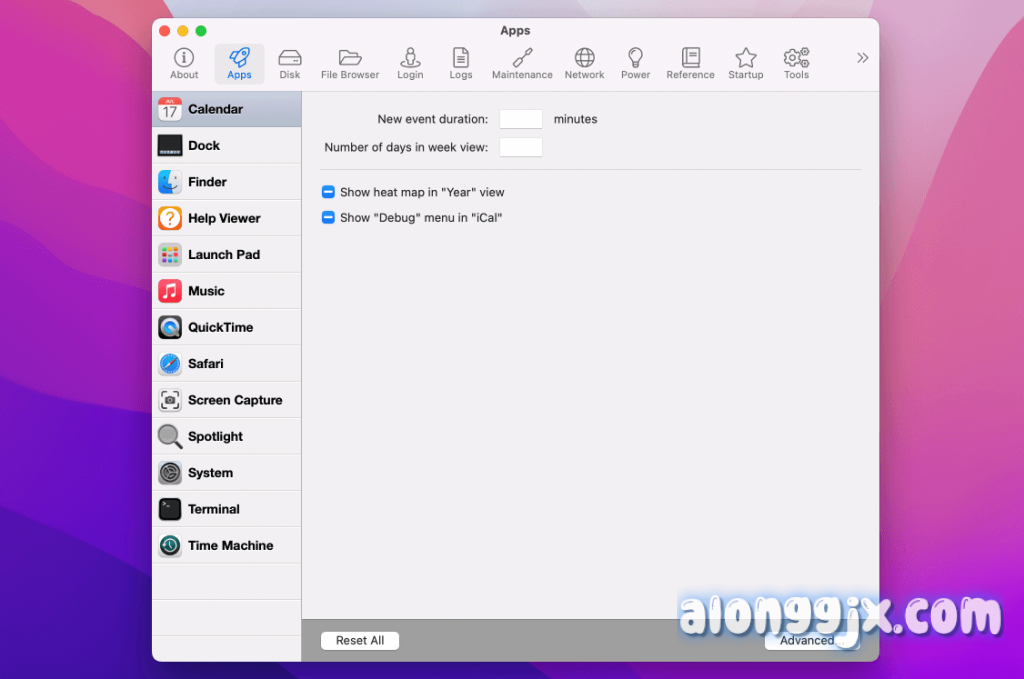Switch to the Maintenance toolbar section
The height and width of the screenshot is (679, 1024).
522,64
